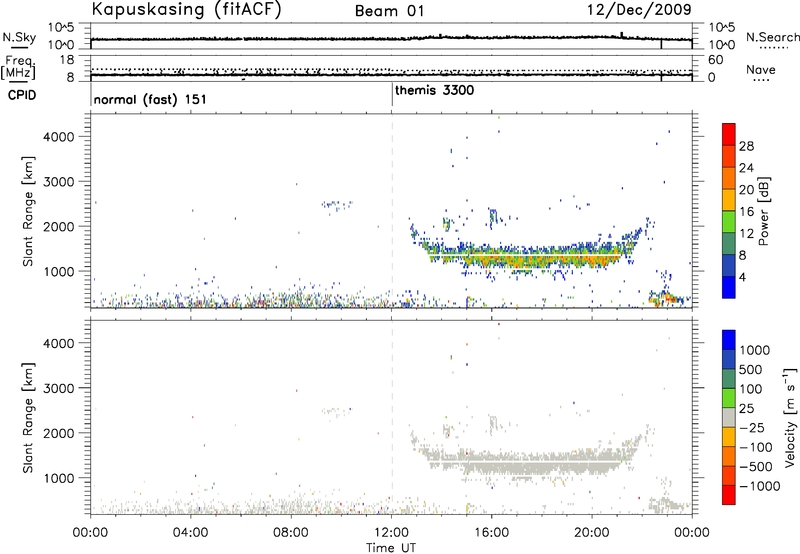Click the 'Nave' legend label
This screenshot has height=554, width=800.
(761, 70)
